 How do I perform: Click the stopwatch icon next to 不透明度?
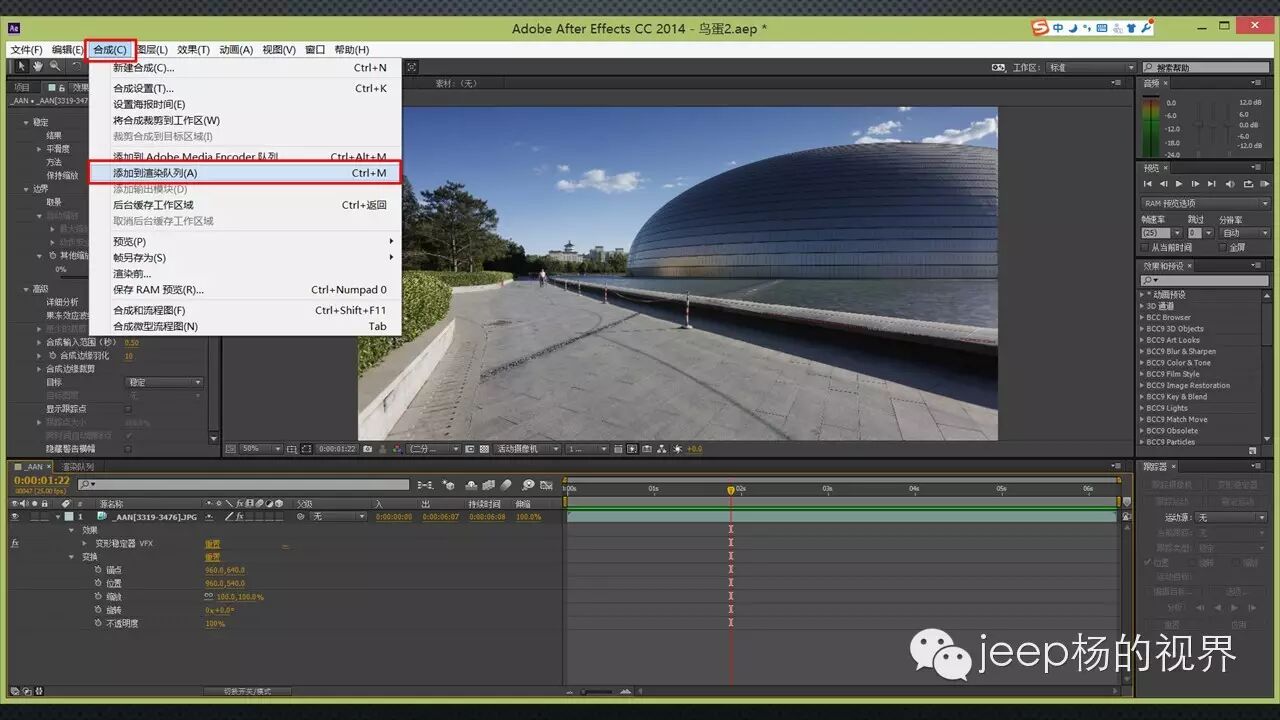tap(98, 623)
